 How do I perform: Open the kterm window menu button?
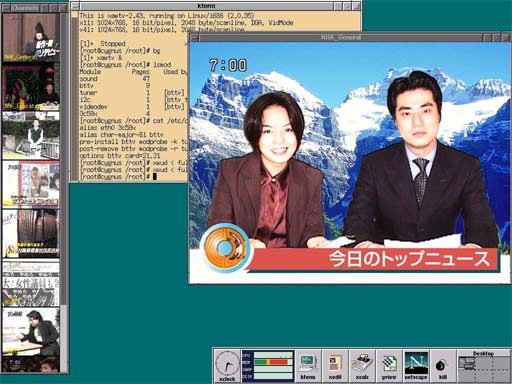tap(75, 6)
